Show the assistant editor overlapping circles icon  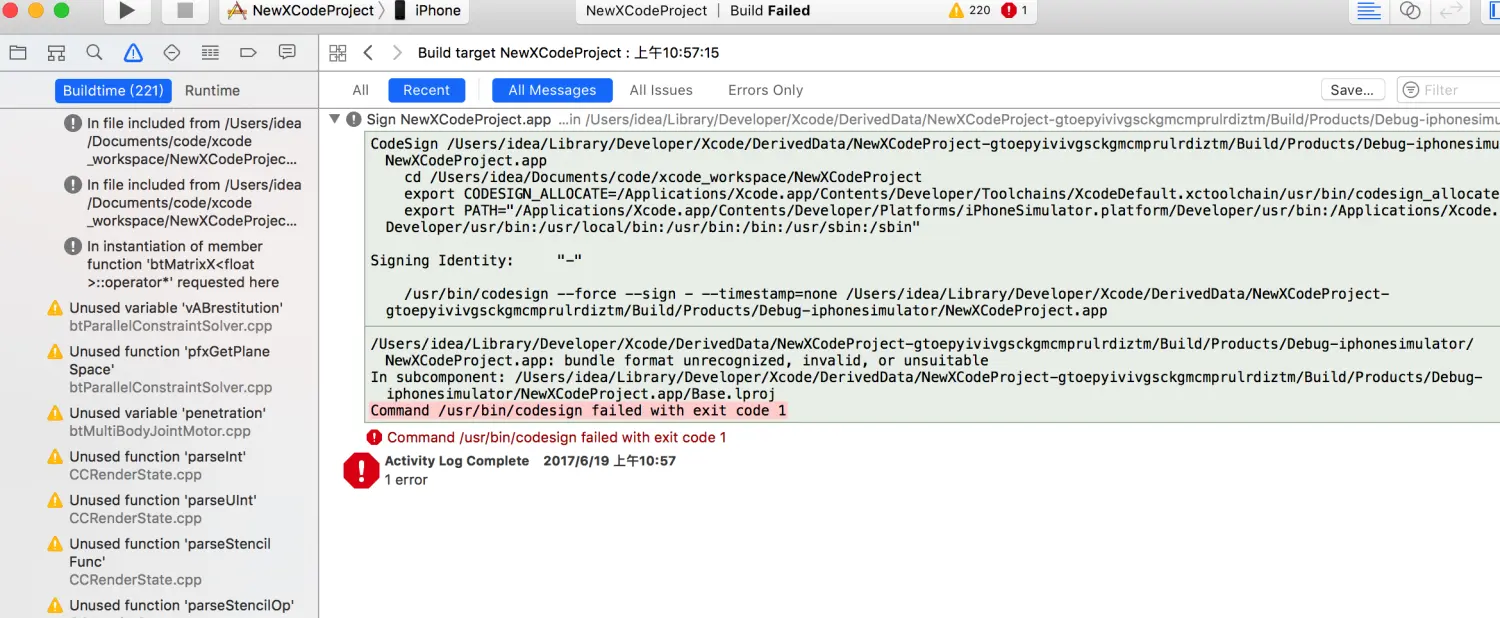pos(1410,11)
